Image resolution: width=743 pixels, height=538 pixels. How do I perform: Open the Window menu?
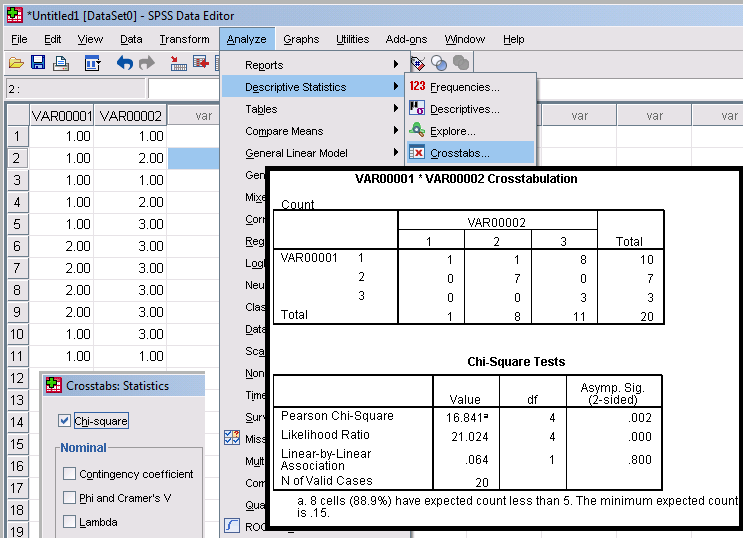465,39
